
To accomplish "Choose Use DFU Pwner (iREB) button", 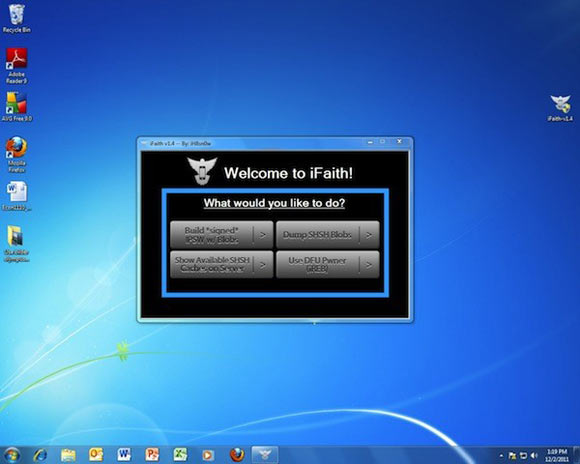I will pyautogui.click(x=327, y=265).
